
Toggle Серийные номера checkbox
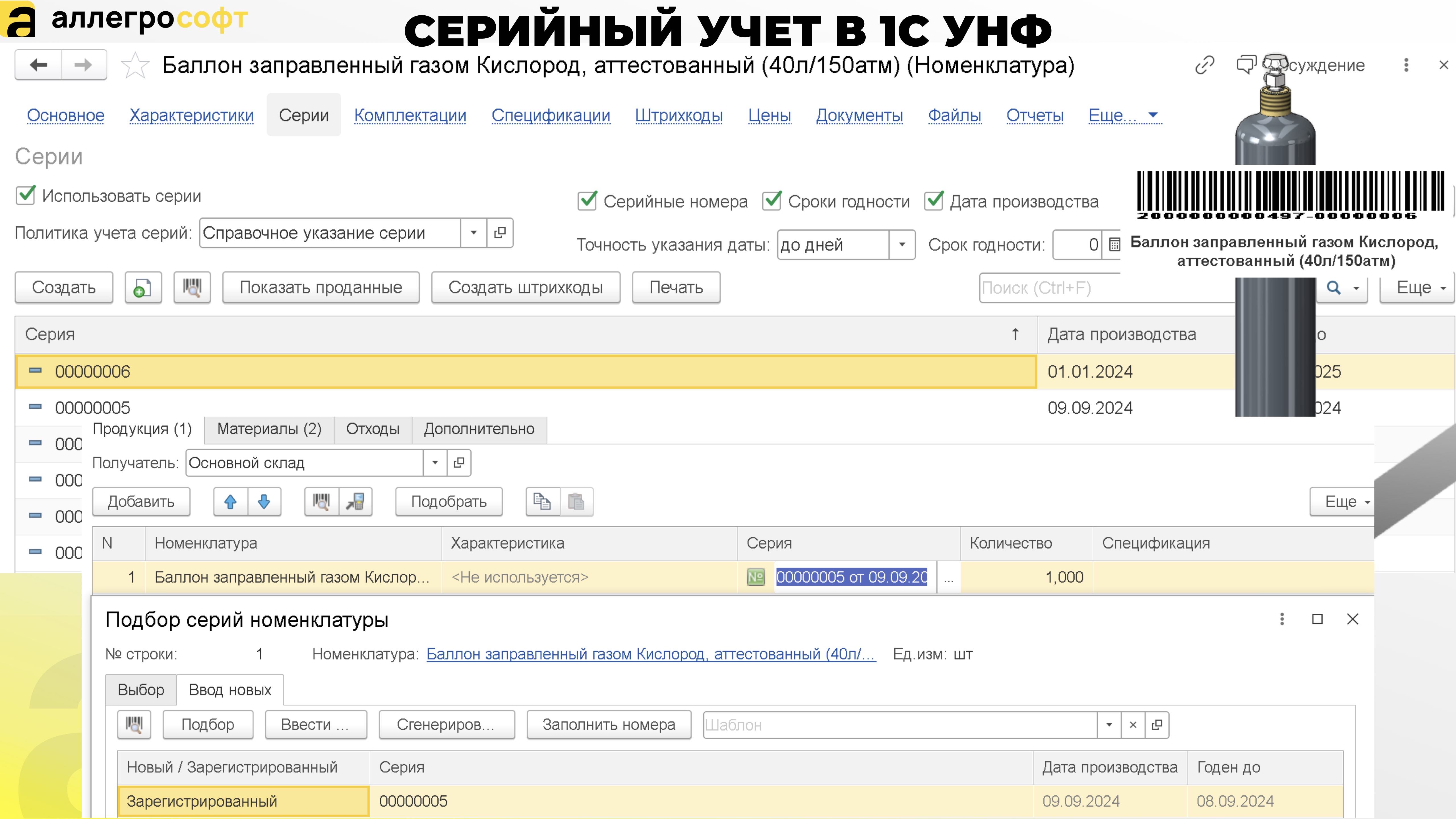point(587,201)
